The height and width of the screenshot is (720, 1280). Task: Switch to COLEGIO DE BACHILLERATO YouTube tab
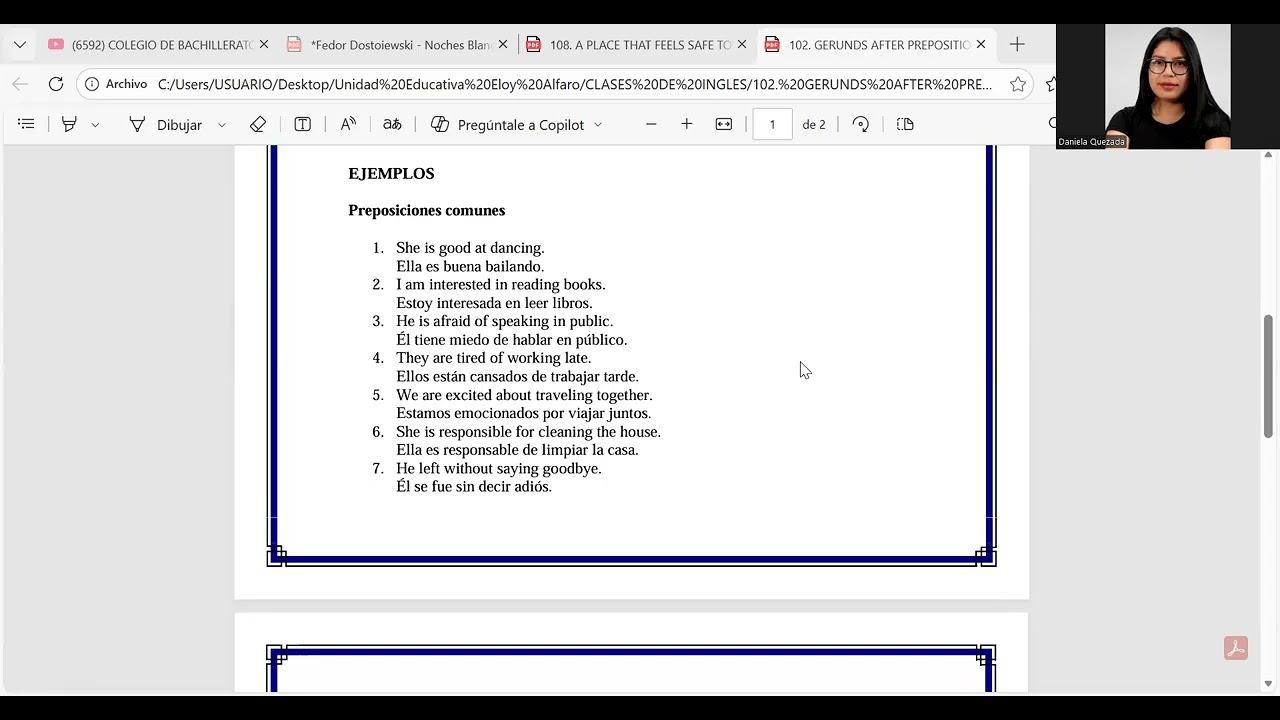point(150,45)
